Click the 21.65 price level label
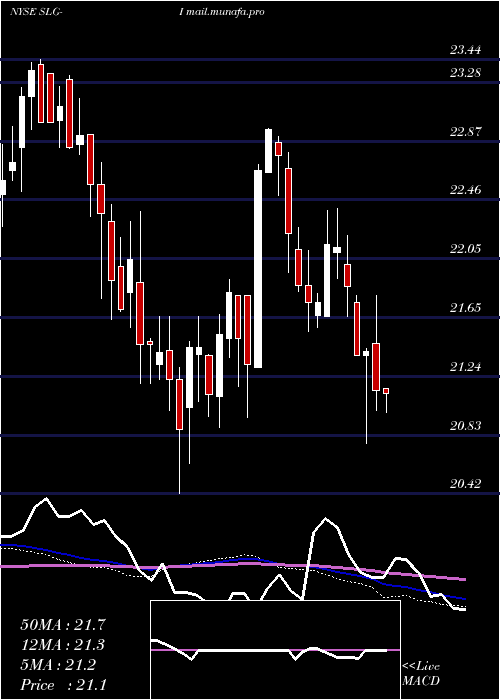 465,308
